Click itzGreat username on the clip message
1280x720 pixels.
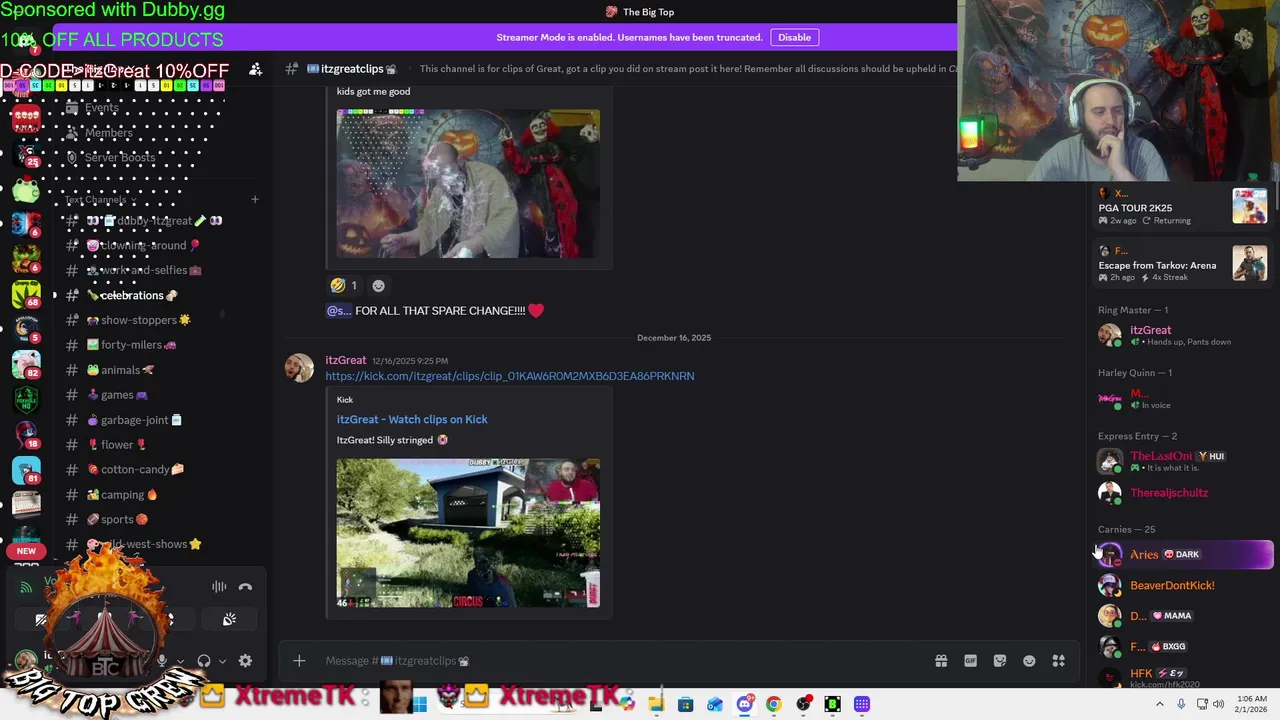pyautogui.click(x=346, y=360)
